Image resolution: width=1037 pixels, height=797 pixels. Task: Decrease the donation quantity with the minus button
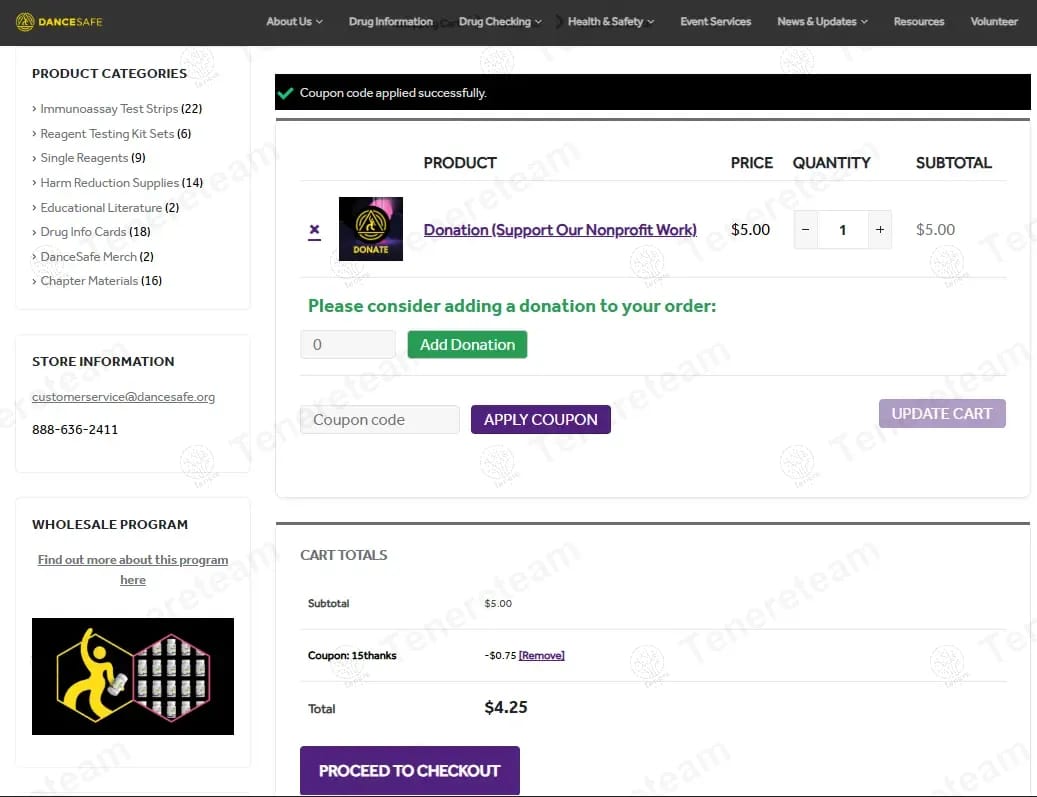[805, 230]
